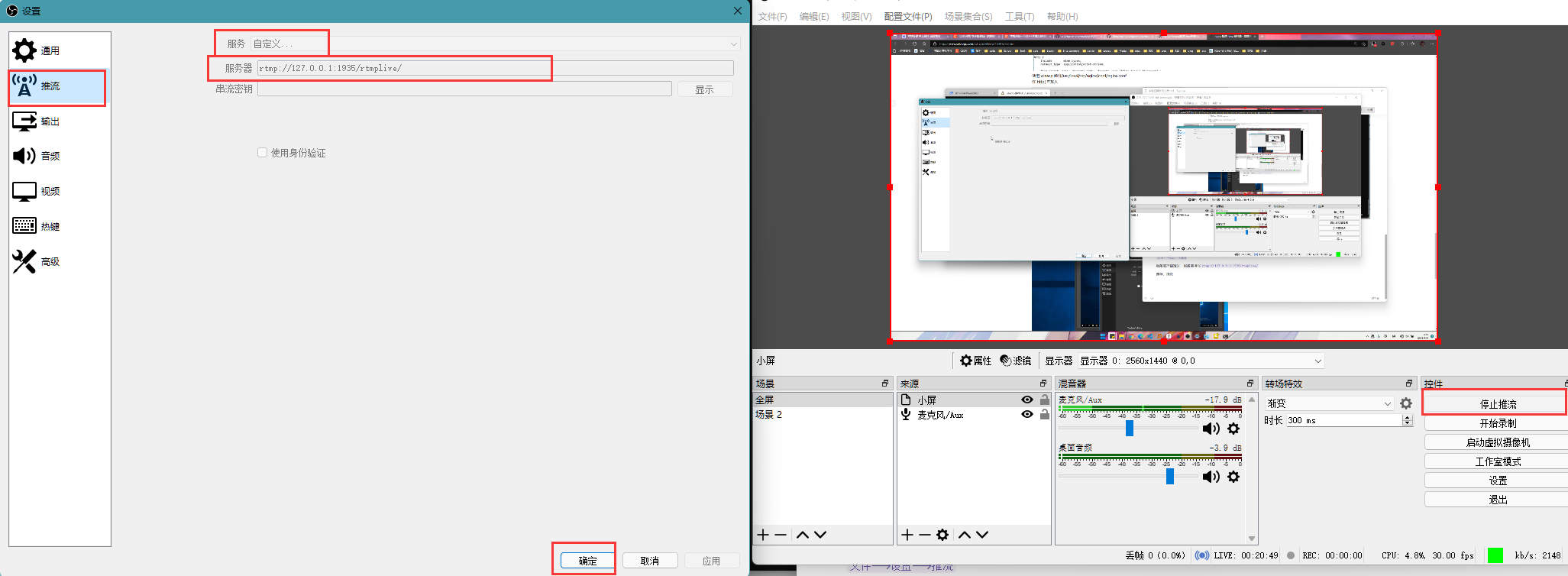Click the 服务器 server URL field
Image resolution: width=1568 pixels, height=576 pixels.
tap(496, 68)
